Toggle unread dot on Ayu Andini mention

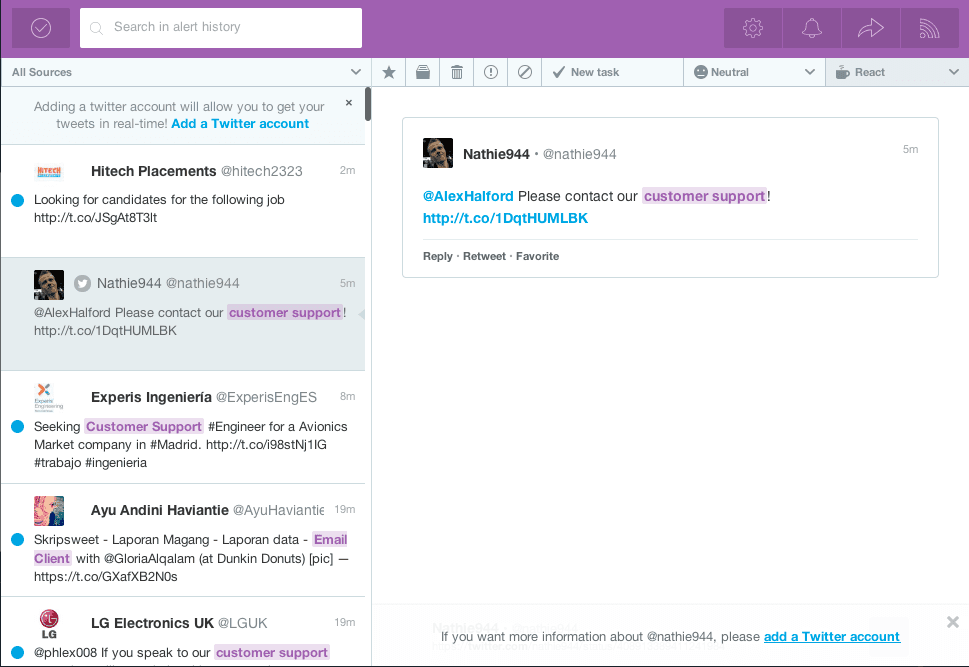(18, 540)
